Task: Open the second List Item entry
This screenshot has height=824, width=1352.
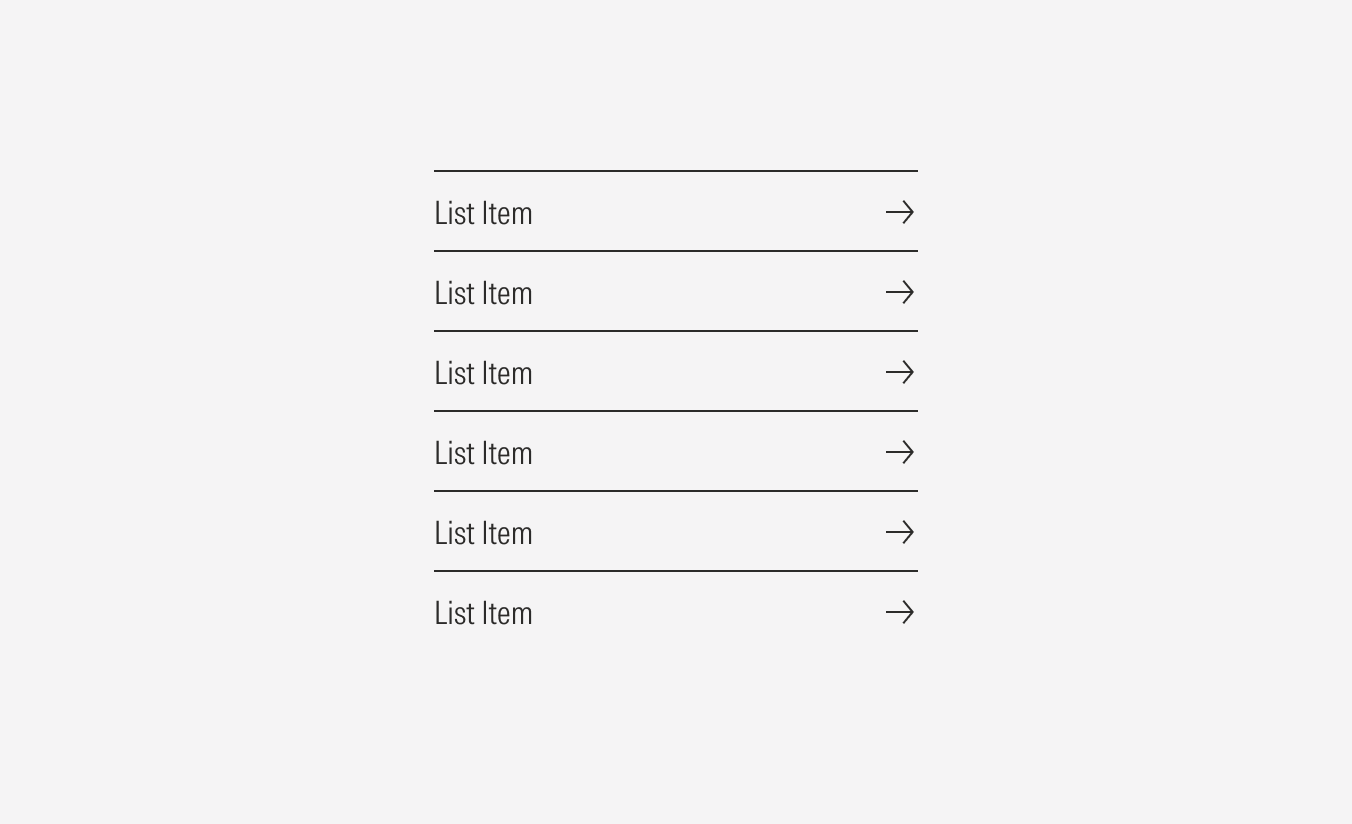Action: tap(483, 293)
